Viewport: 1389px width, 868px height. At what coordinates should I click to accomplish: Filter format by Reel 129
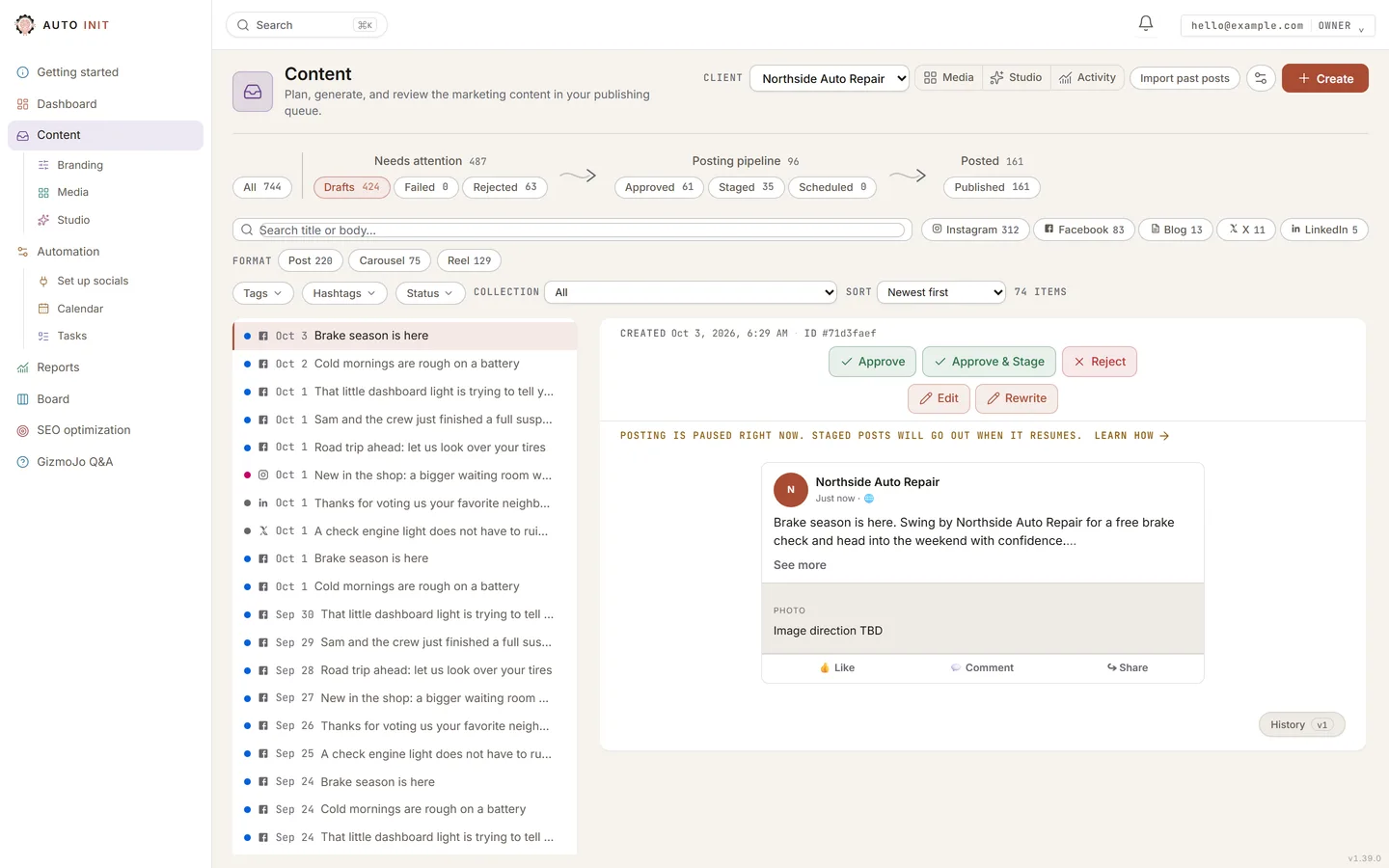pos(470,260)
